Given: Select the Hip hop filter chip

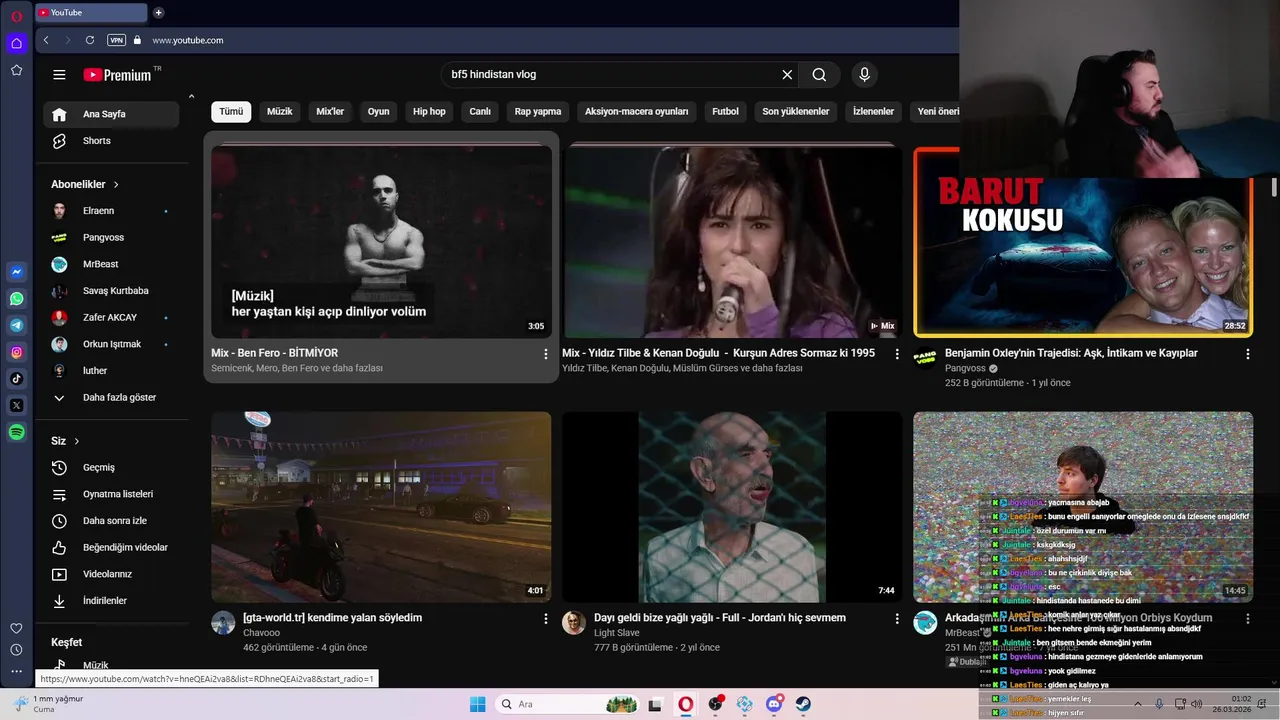Looking at the screenshot, I should click(429, 112).
